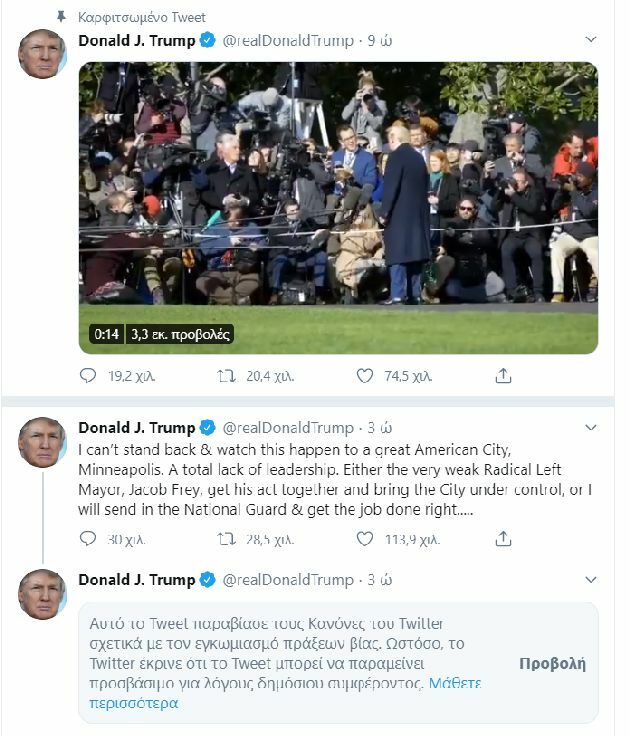The height and width of the screenshot is (736, 630).
Task: Retweet the pinned video tweet
Action: [226, 376]
